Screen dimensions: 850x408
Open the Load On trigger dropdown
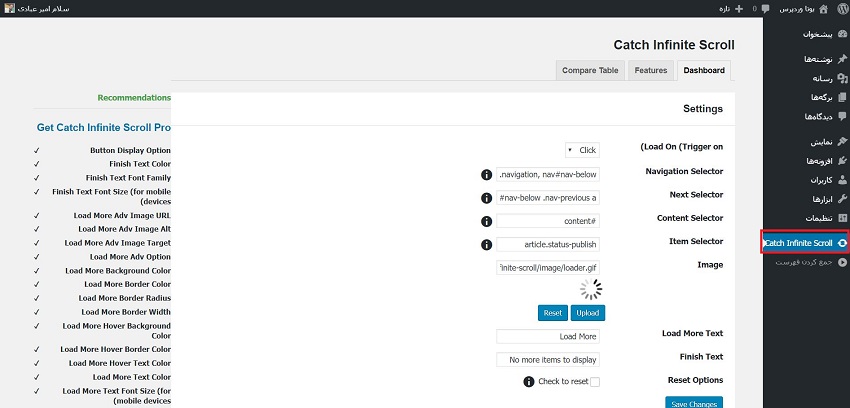(582, 150)
